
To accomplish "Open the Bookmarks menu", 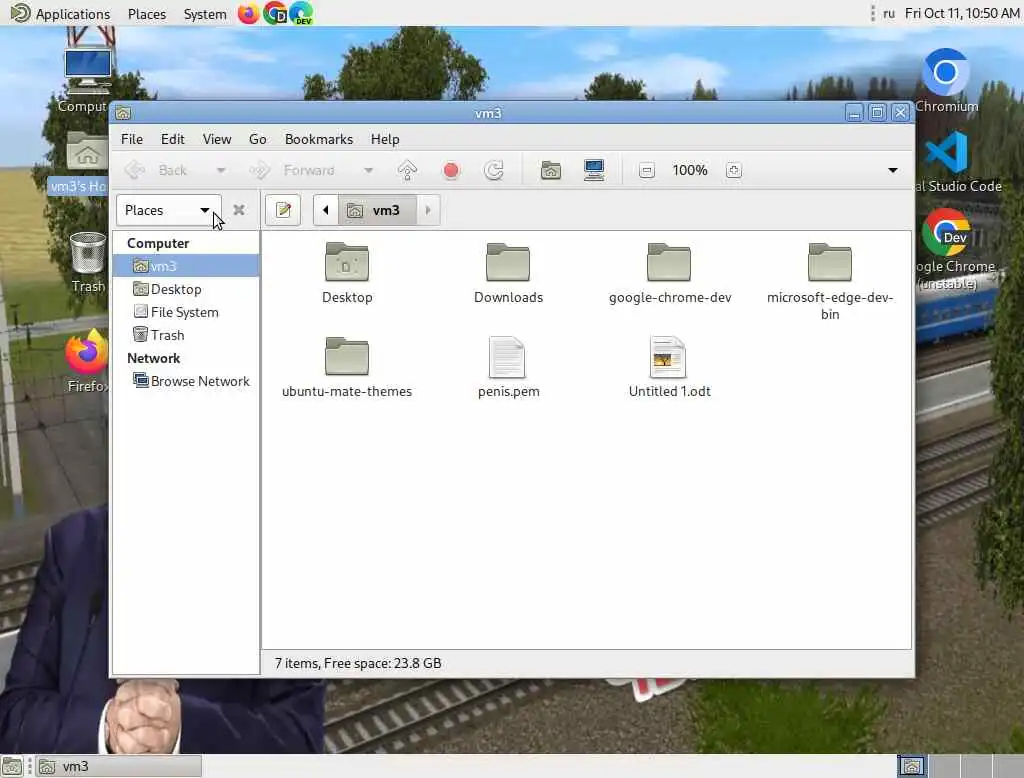I will click(x=319, y=139).
